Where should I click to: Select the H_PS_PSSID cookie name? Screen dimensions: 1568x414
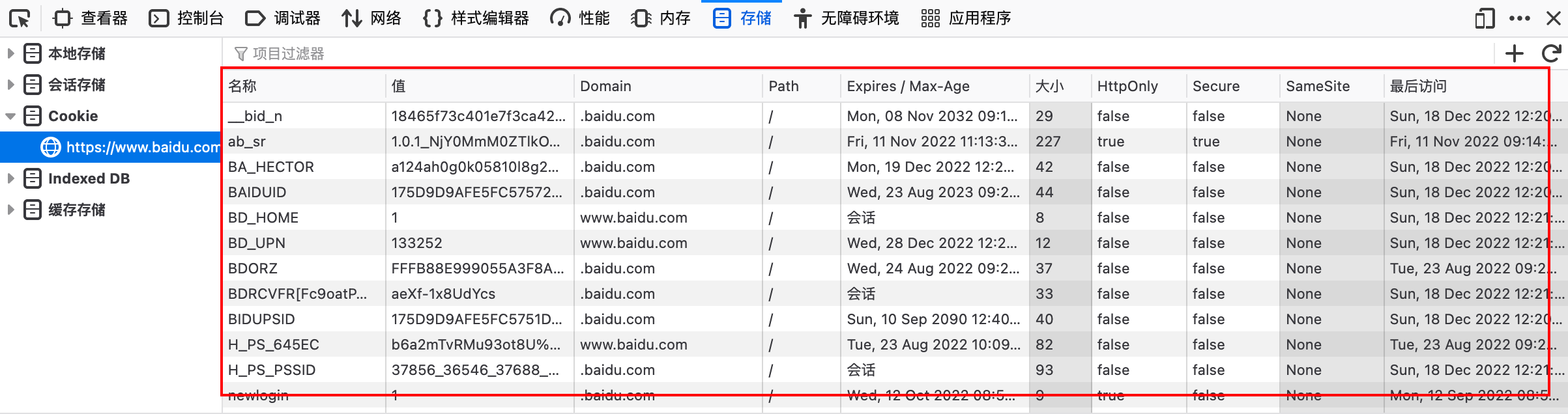272,370
